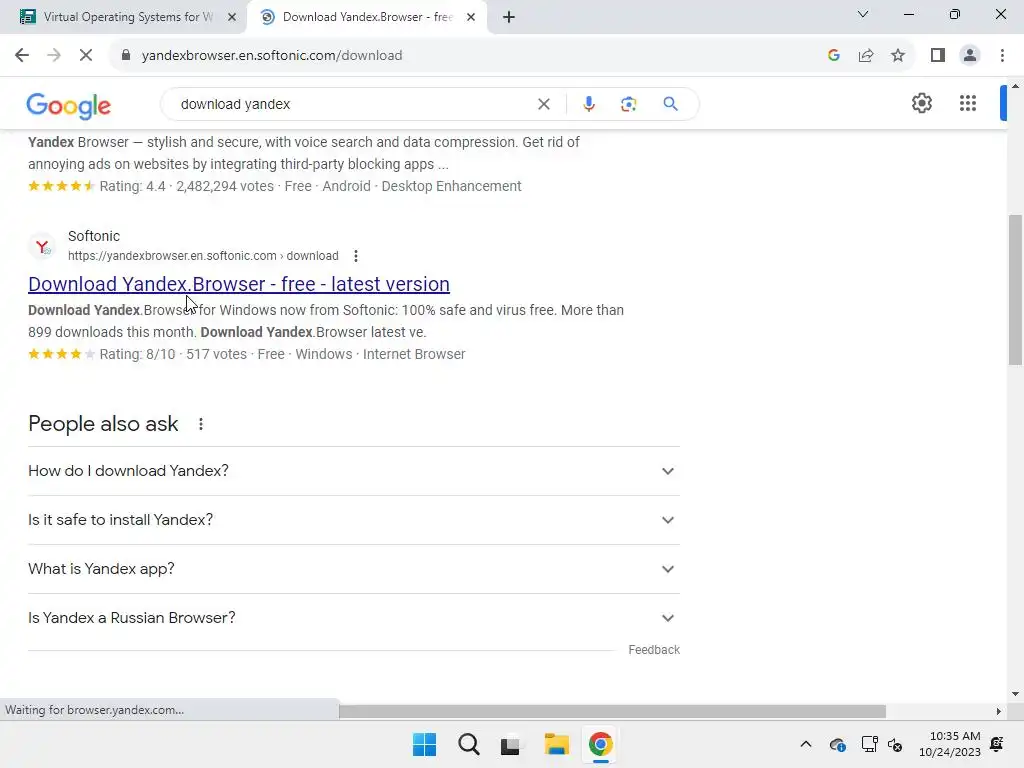The height and width of the screenshot is (768, 1024).
Task: Open Task View on taskbar
Action: pyautogui.click(x=511, y=745)
